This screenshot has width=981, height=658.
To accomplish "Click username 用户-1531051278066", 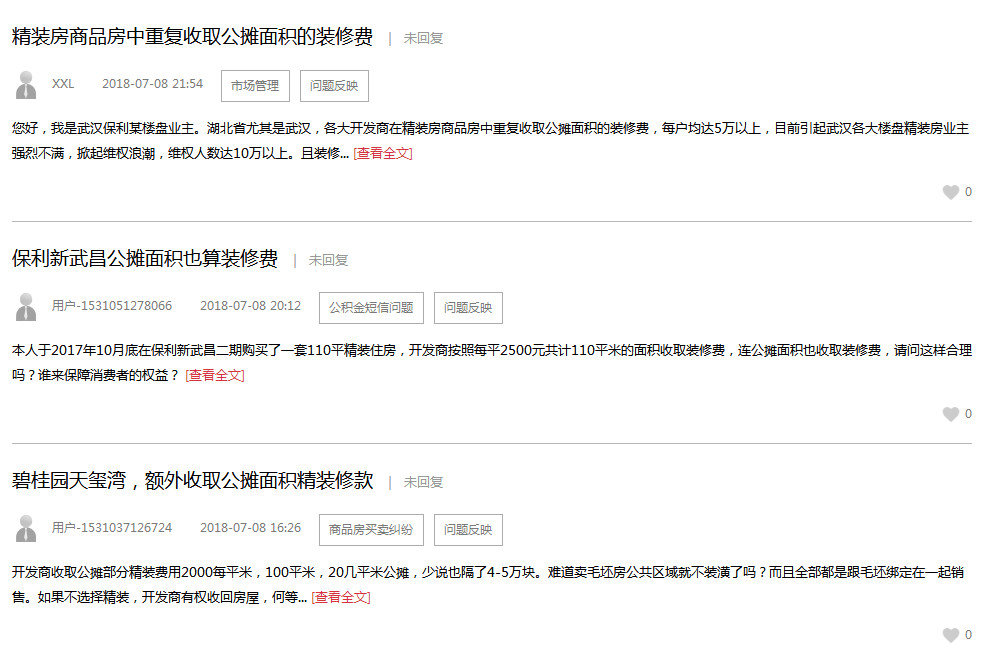I will [x=111, y=306].
